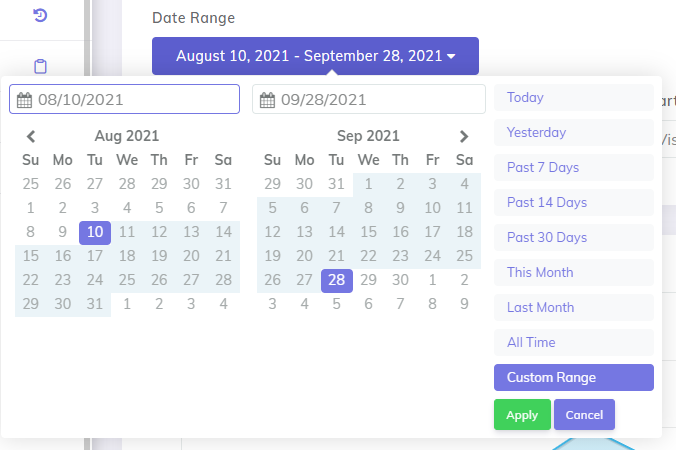Image resolution: width=676 pixels, height=450 pixels.
Task: Pick August 5 in the Aug 2021 calendar
Action: pyautogui.click(x=159, y=208)
